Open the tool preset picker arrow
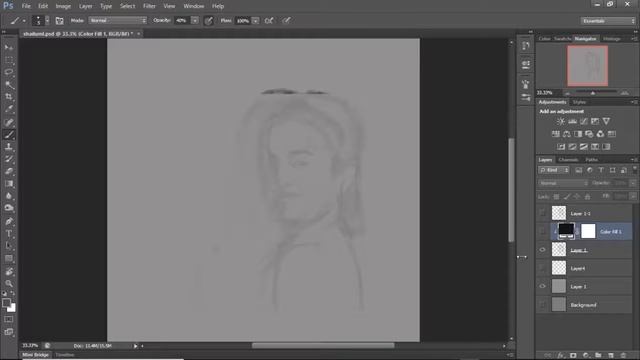 click(x=24, y=21)
